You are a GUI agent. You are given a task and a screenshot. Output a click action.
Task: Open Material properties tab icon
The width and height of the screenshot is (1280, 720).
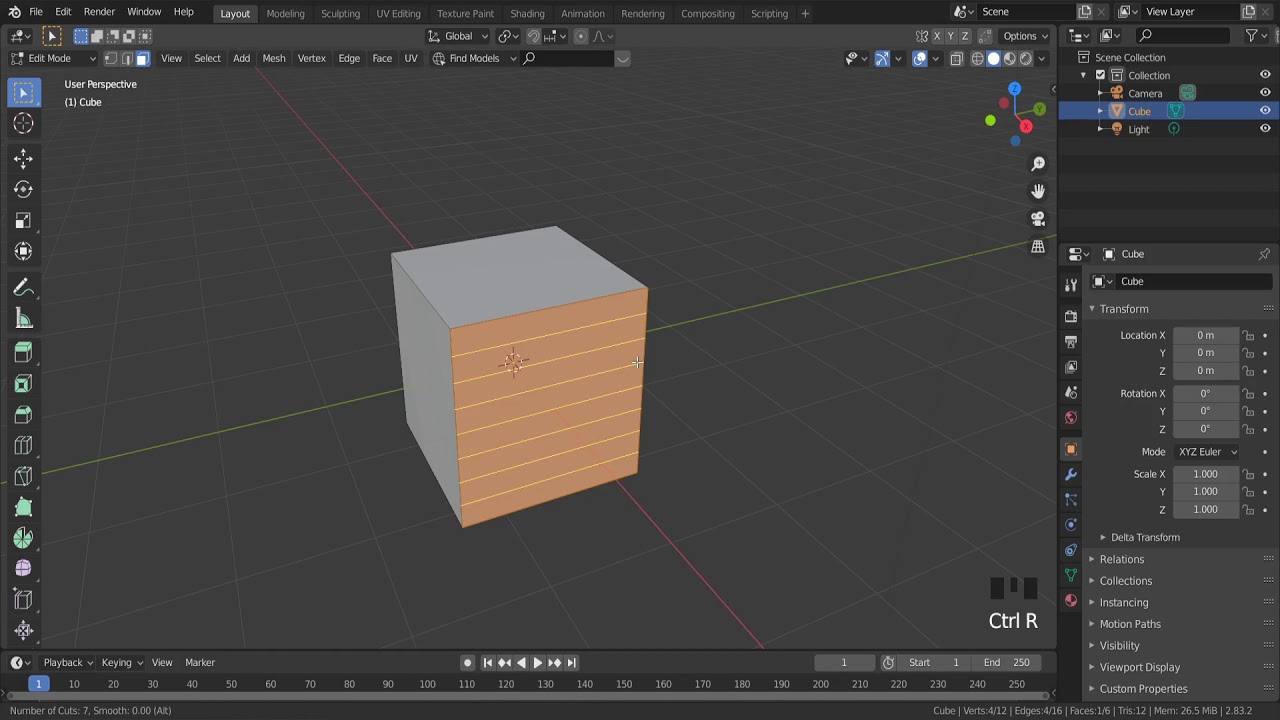[x=1071, y=600]
